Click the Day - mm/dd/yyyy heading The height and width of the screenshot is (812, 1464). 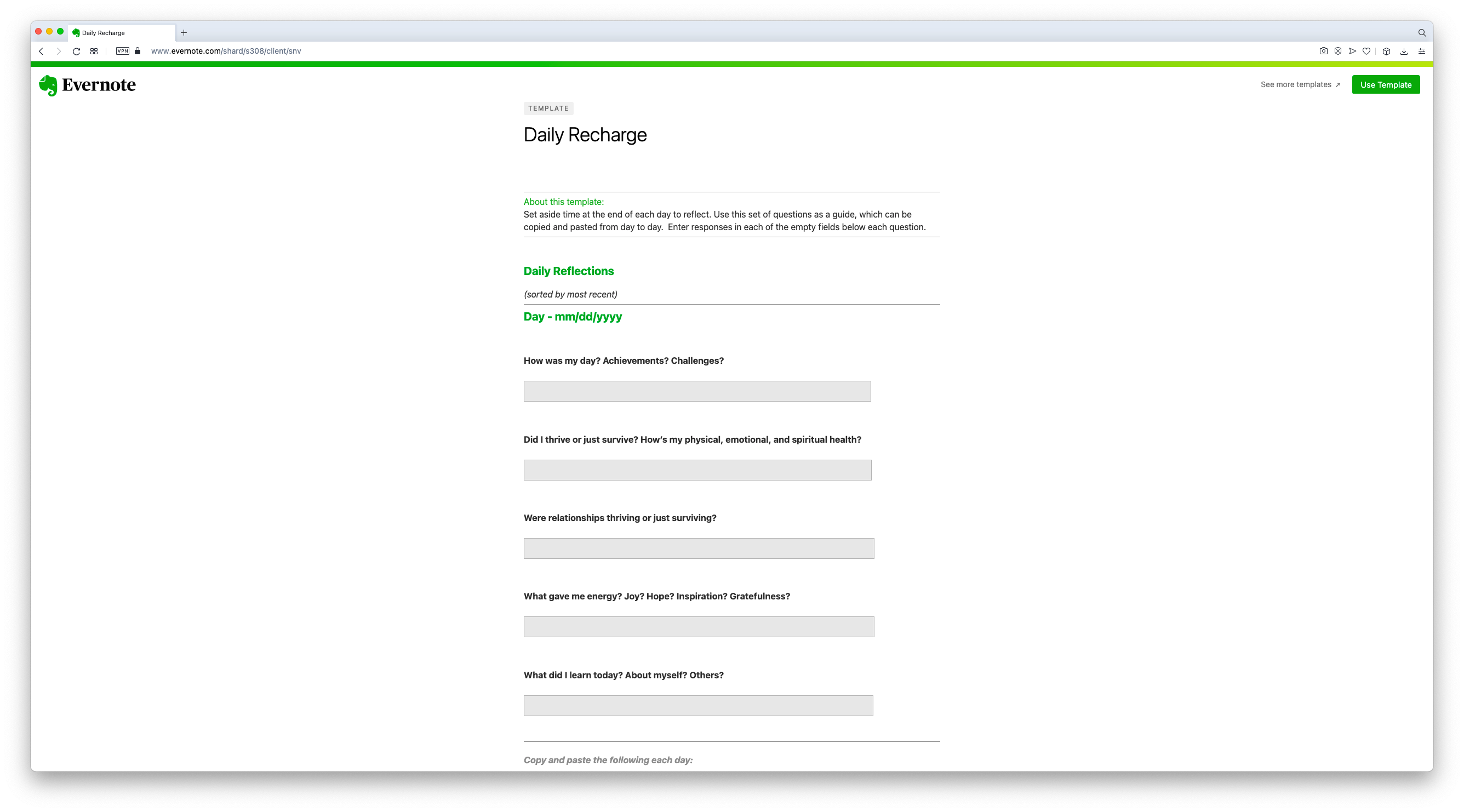[573, 317]
